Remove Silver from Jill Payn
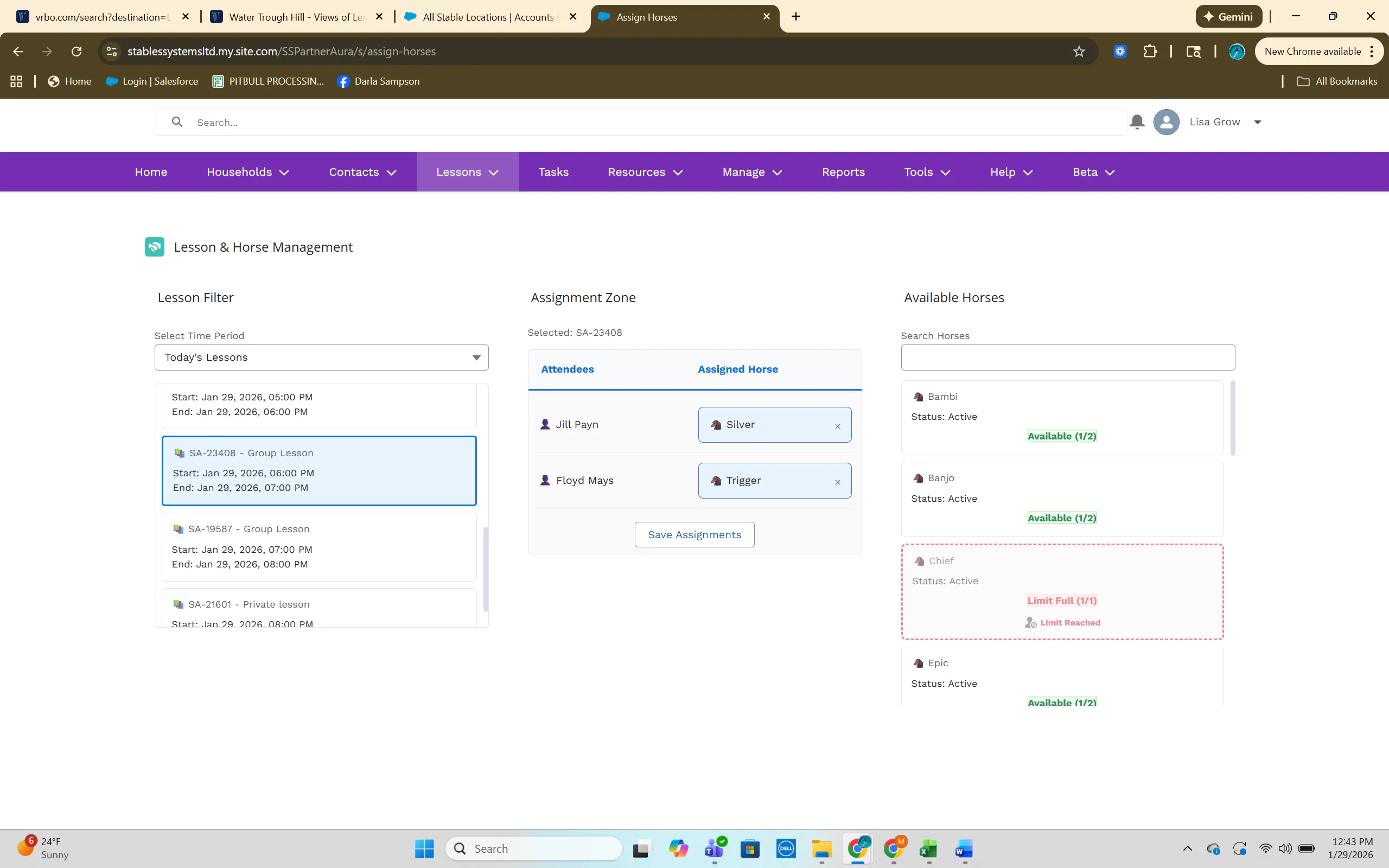1389x868 pixels. 837,426
